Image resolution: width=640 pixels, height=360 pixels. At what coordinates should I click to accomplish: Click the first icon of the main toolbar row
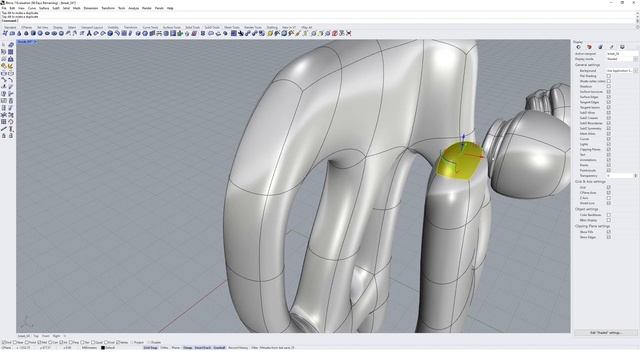5,33
